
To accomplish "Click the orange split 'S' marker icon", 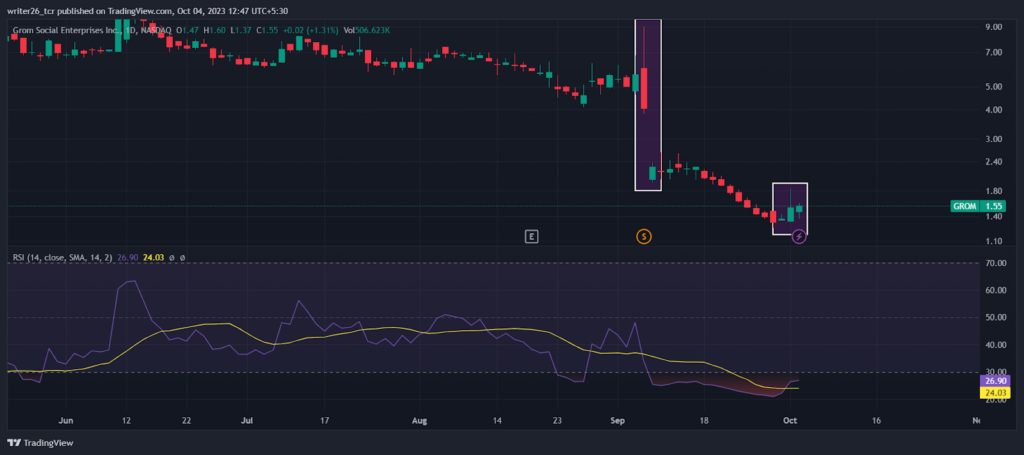I will (644, 236).
